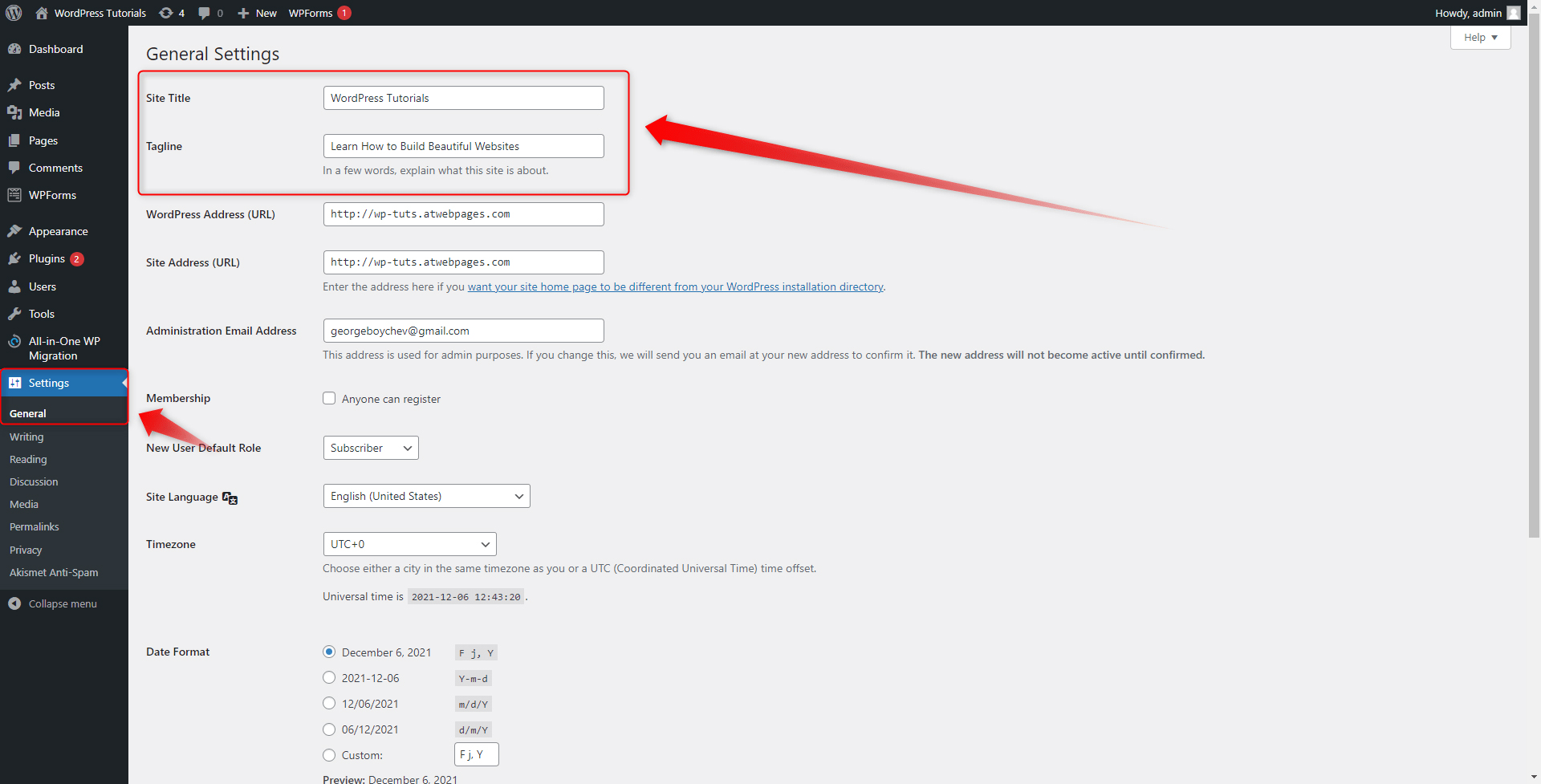Click WordPress Tutorials site name link
This screenshot has height=784, width=1541.
[x=100, y=13]
